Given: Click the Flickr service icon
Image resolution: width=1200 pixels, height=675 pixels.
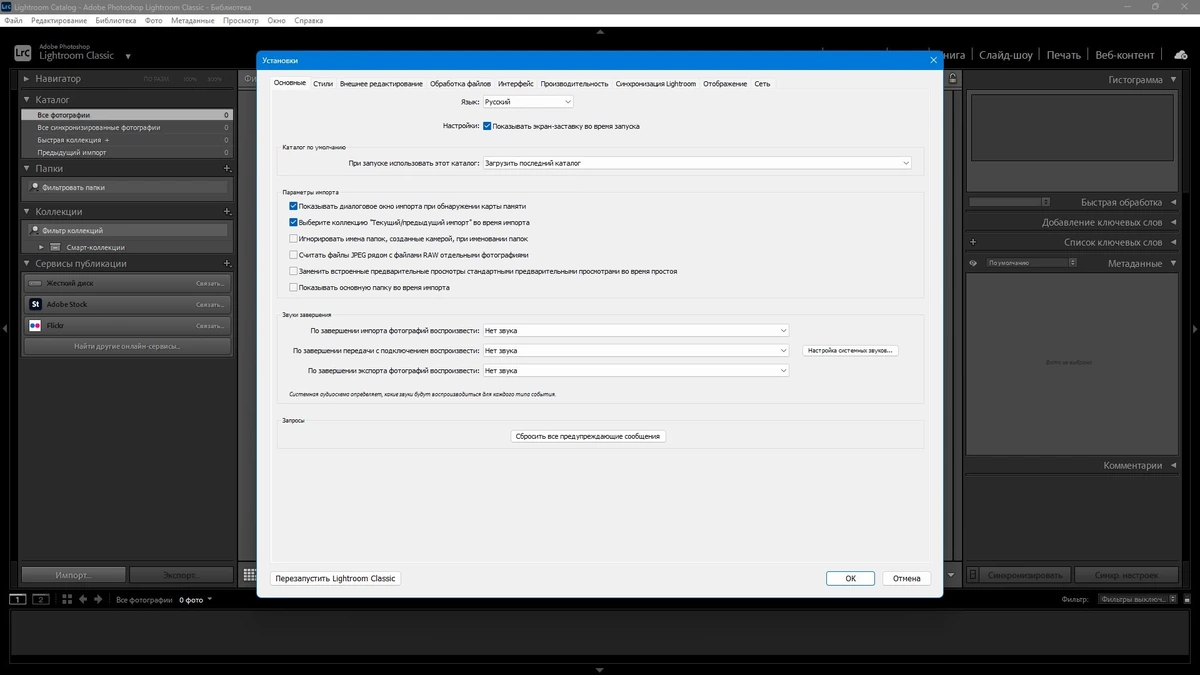Looking at the screenshot, I should (x=35, y=326).
